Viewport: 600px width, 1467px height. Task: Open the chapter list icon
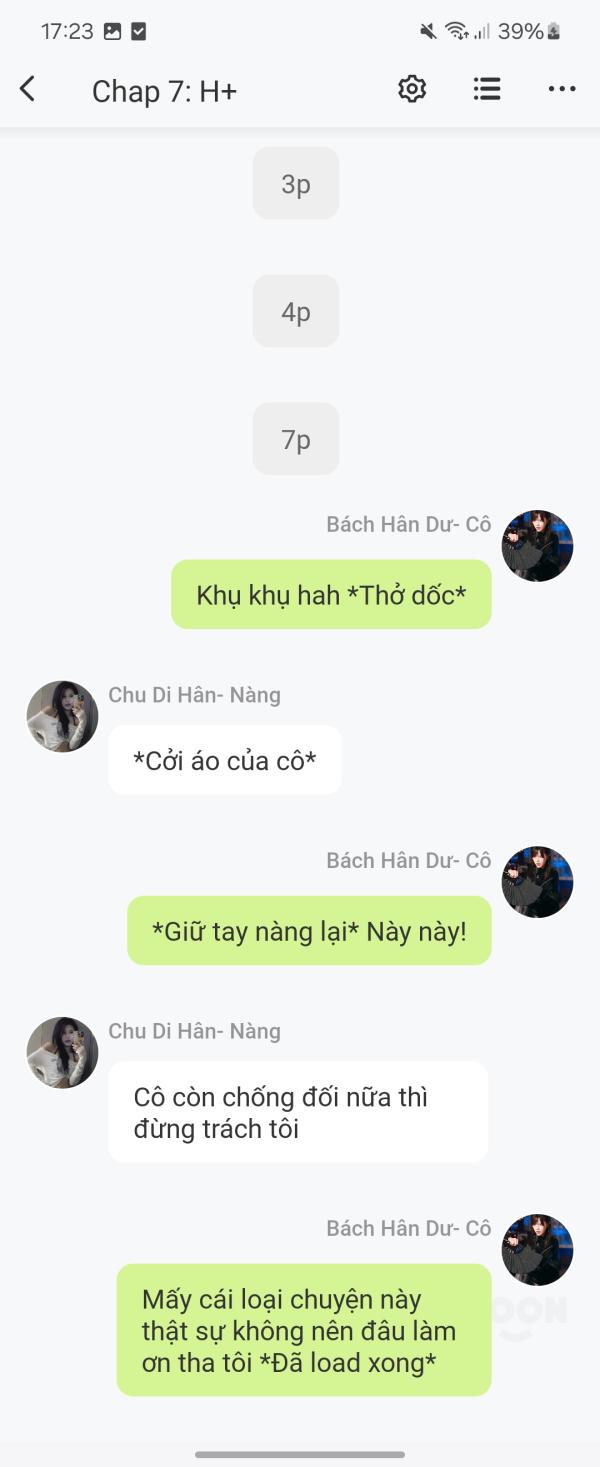point(487,89)
